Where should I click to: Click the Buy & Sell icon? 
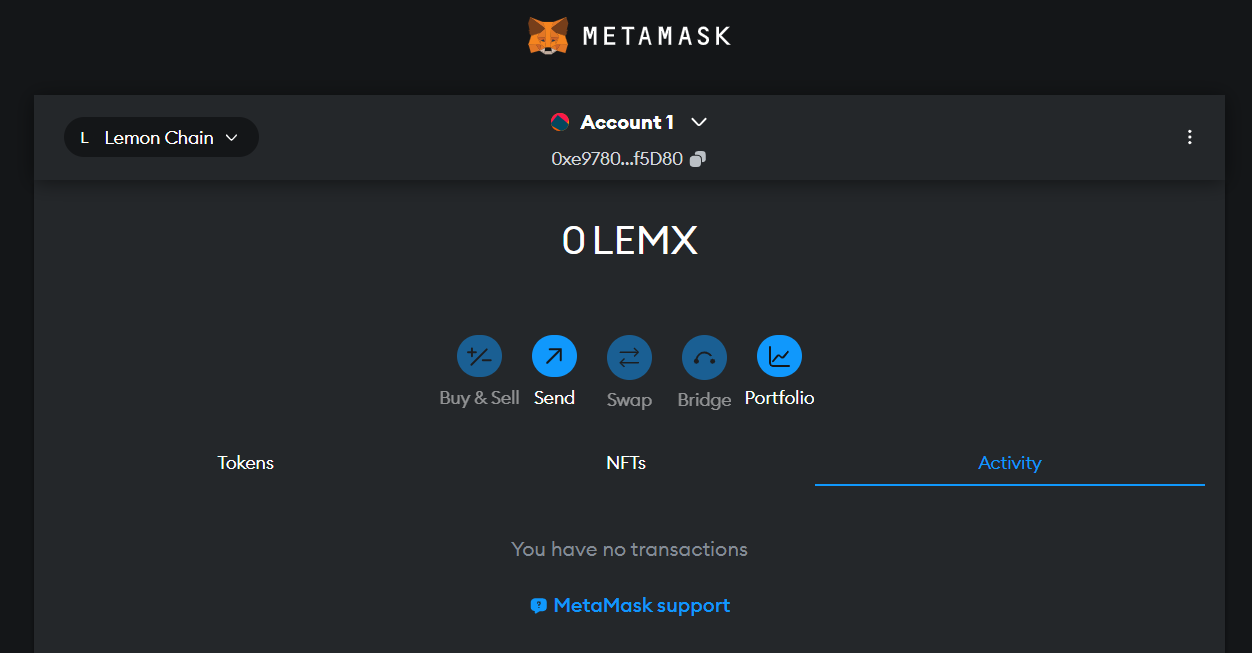[x=479, y=356]
